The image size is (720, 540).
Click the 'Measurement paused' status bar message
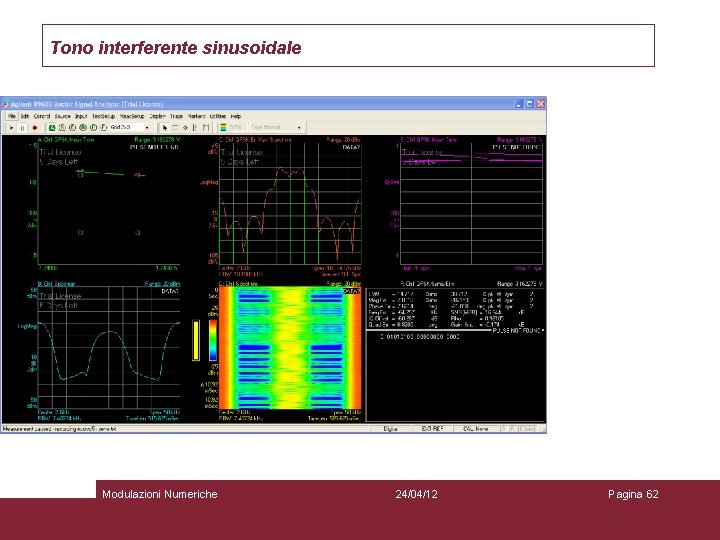pyautogui.click(x=59, y=429)
